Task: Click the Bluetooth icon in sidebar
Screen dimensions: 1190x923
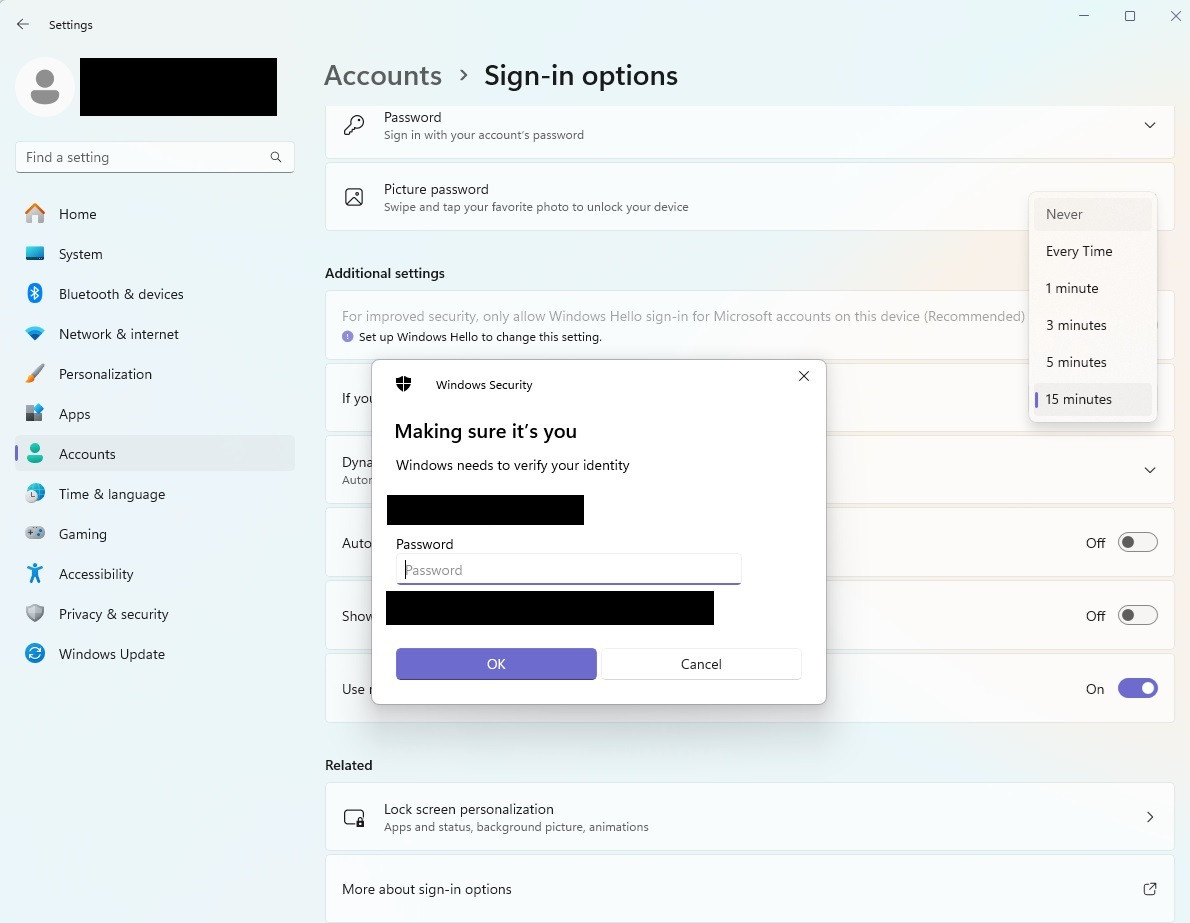Action: [35, 294]
